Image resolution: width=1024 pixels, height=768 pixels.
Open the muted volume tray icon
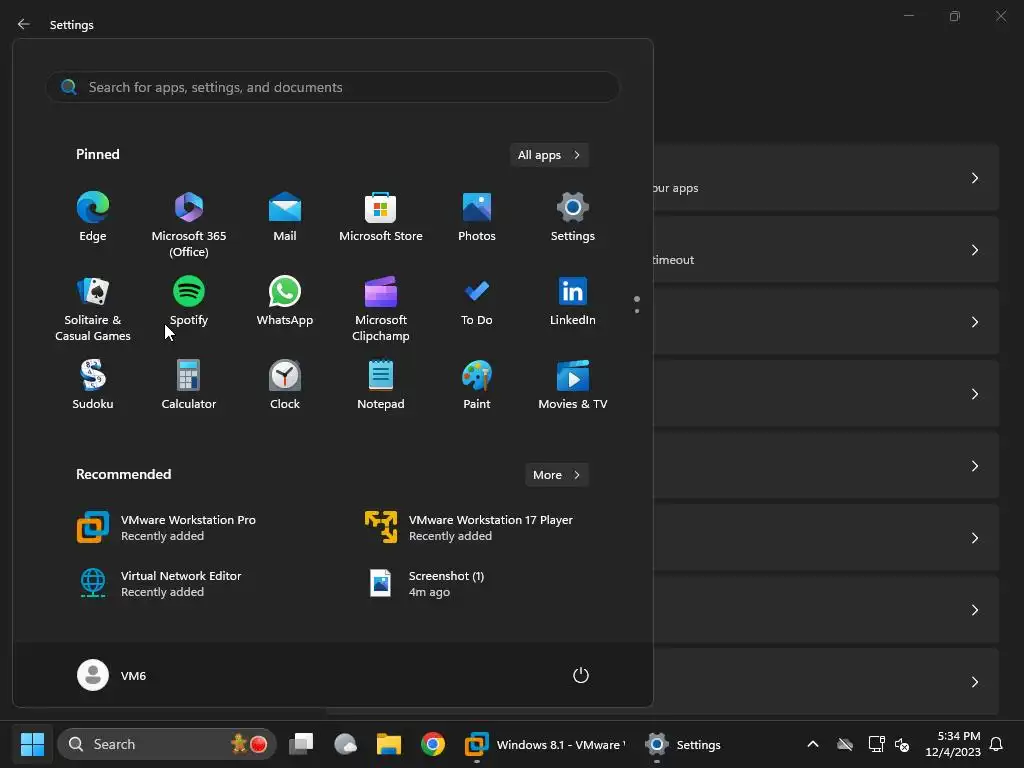(903, 744)
